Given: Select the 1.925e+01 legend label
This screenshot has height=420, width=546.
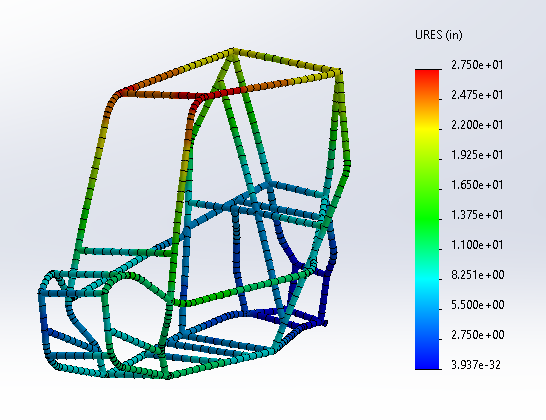Looking at the screenshot, I should click(477, 155).
